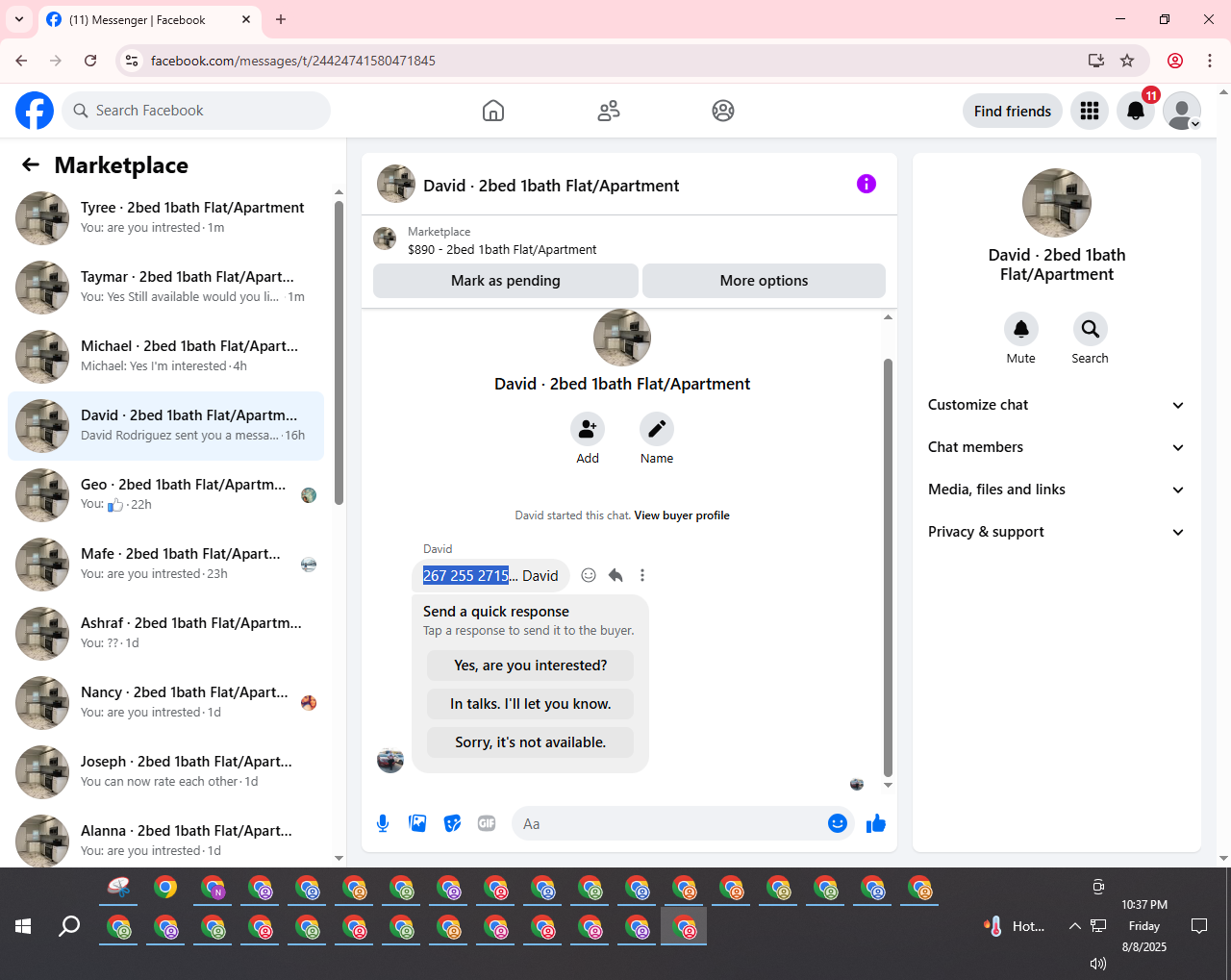This screenshot has width=1231, height=980.
Task: Send a thumbs-up like
Action: point(876,823)
